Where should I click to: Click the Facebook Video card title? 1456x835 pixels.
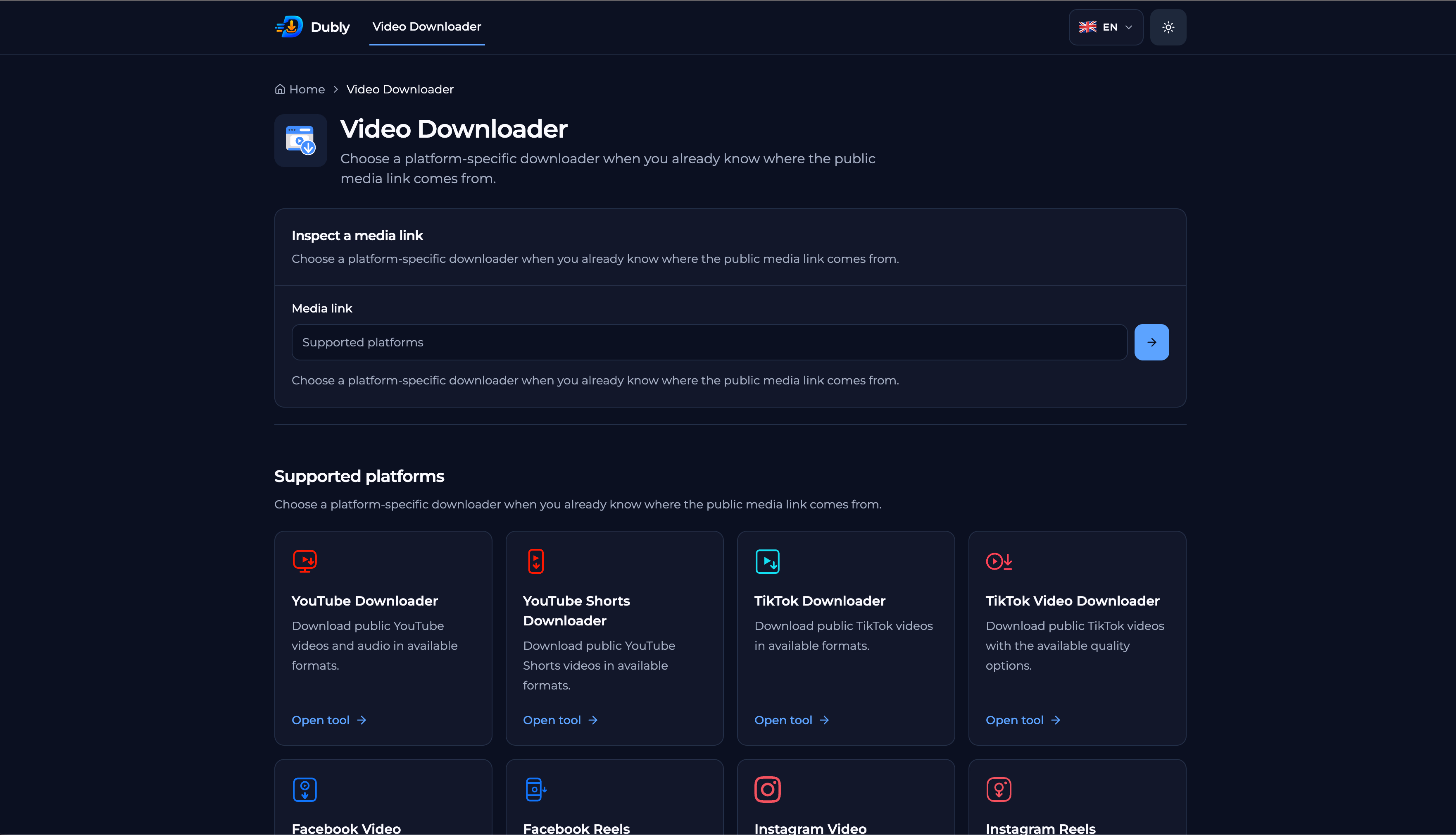tap(346, 829)
